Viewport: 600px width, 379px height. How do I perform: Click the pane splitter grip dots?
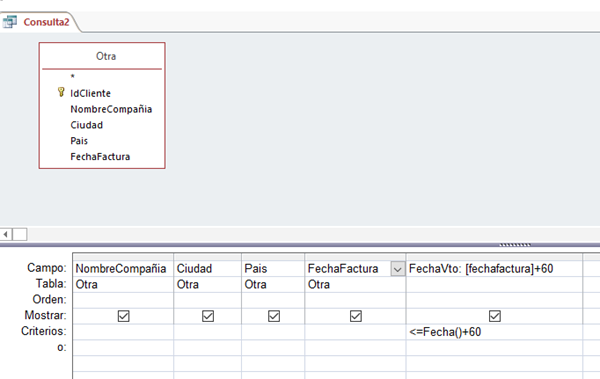(515, 245)
